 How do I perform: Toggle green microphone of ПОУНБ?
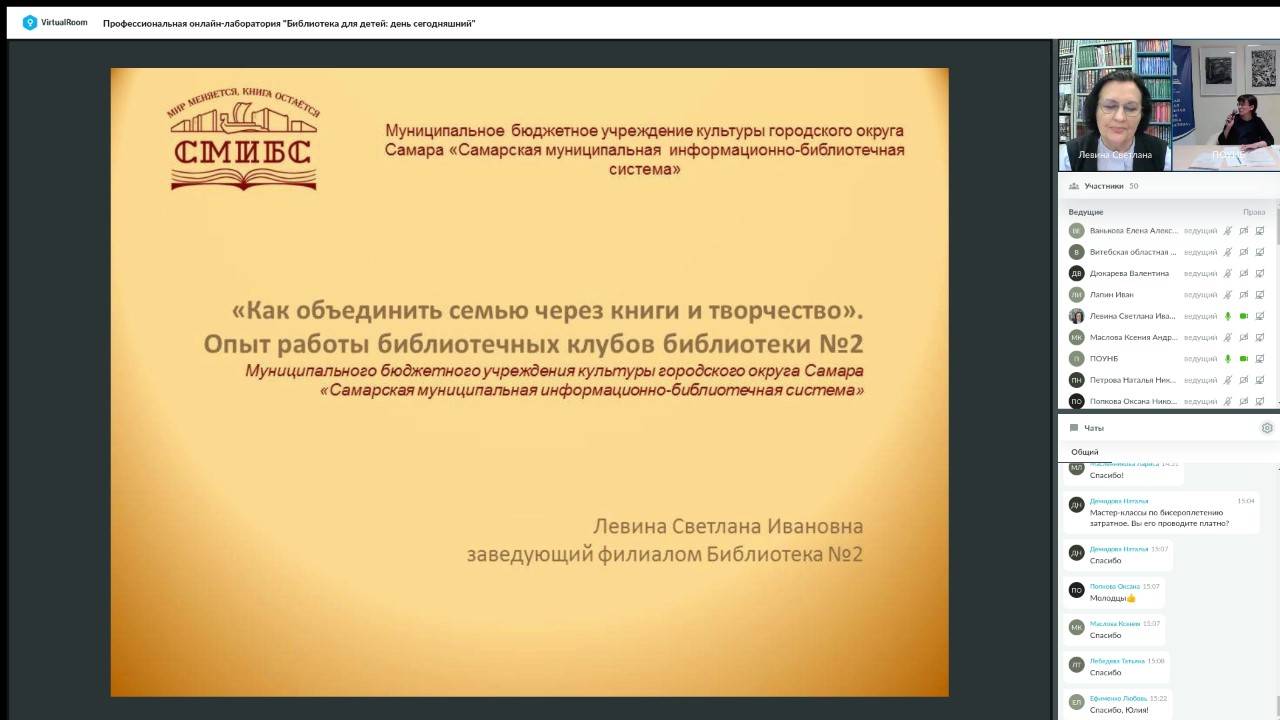coord(1228,359)
